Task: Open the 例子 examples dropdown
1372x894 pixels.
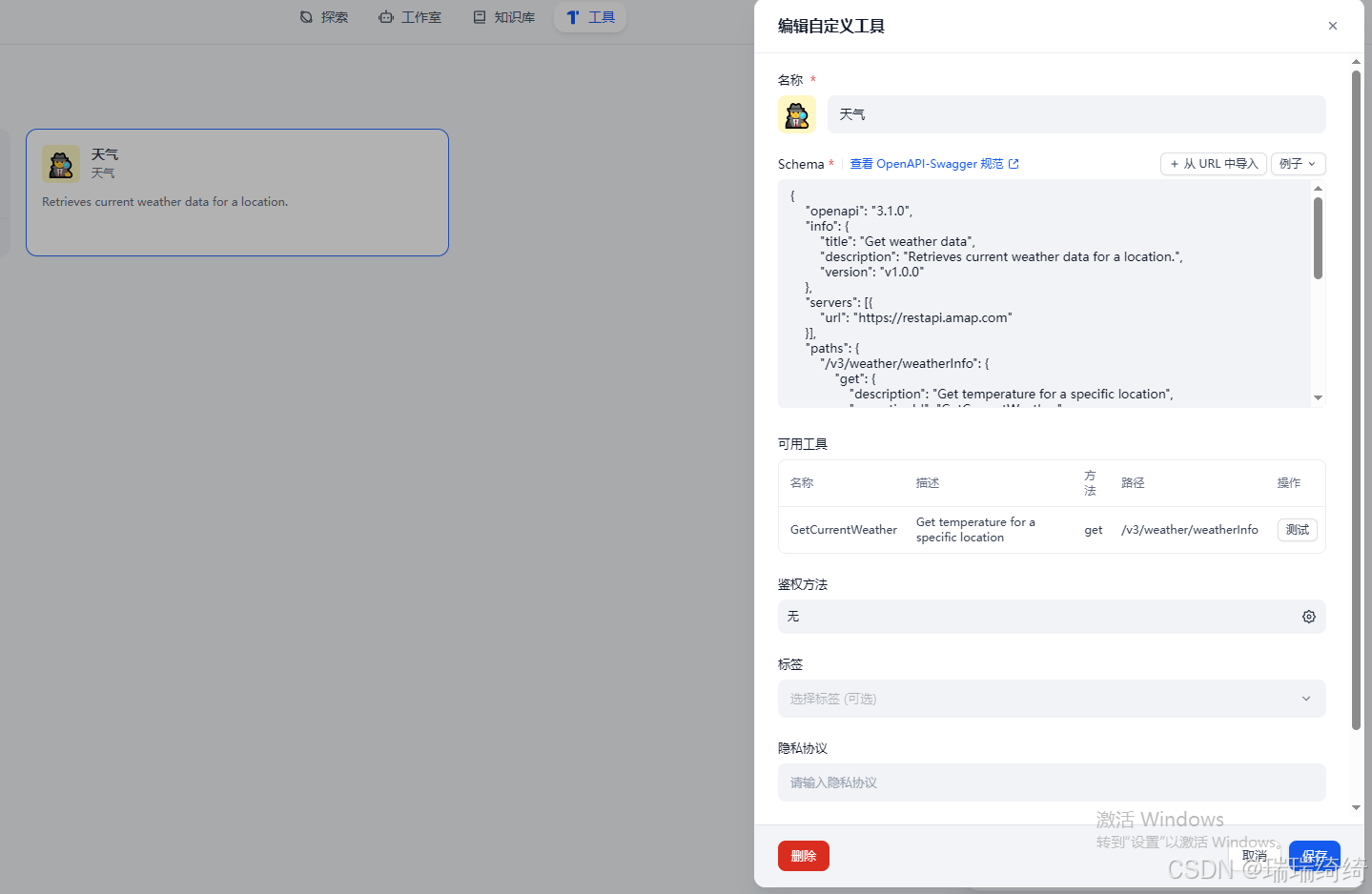Action: [x=1298, y=163]
